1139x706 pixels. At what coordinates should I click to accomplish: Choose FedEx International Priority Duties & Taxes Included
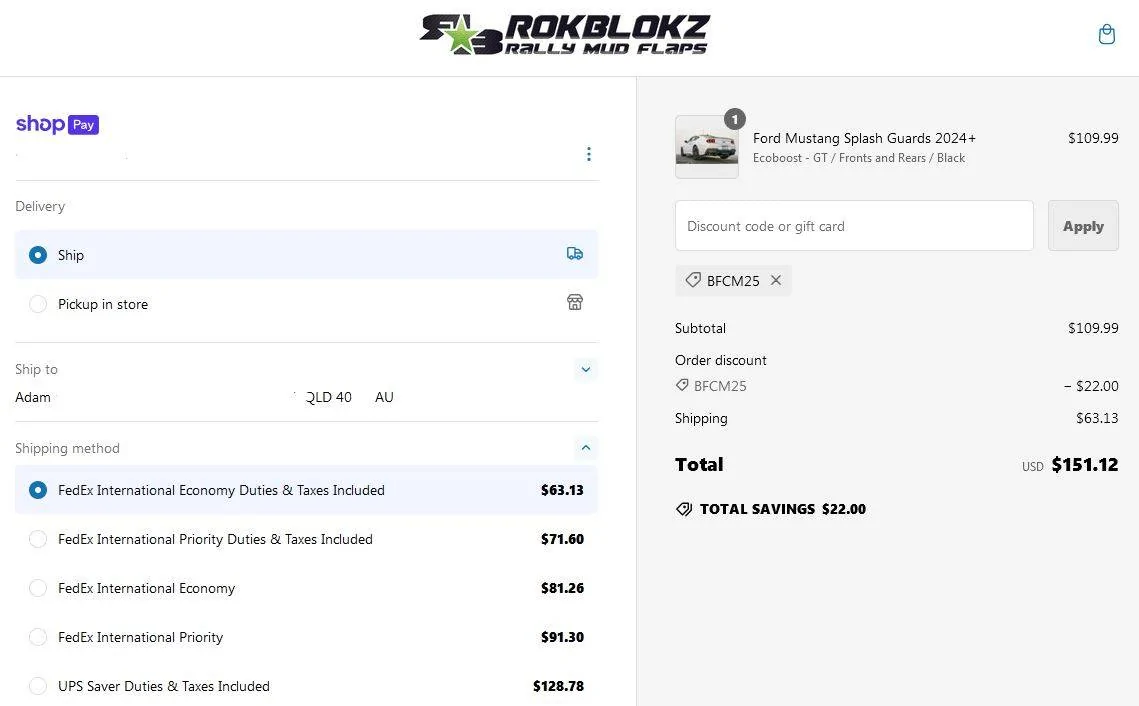[306, 539]
